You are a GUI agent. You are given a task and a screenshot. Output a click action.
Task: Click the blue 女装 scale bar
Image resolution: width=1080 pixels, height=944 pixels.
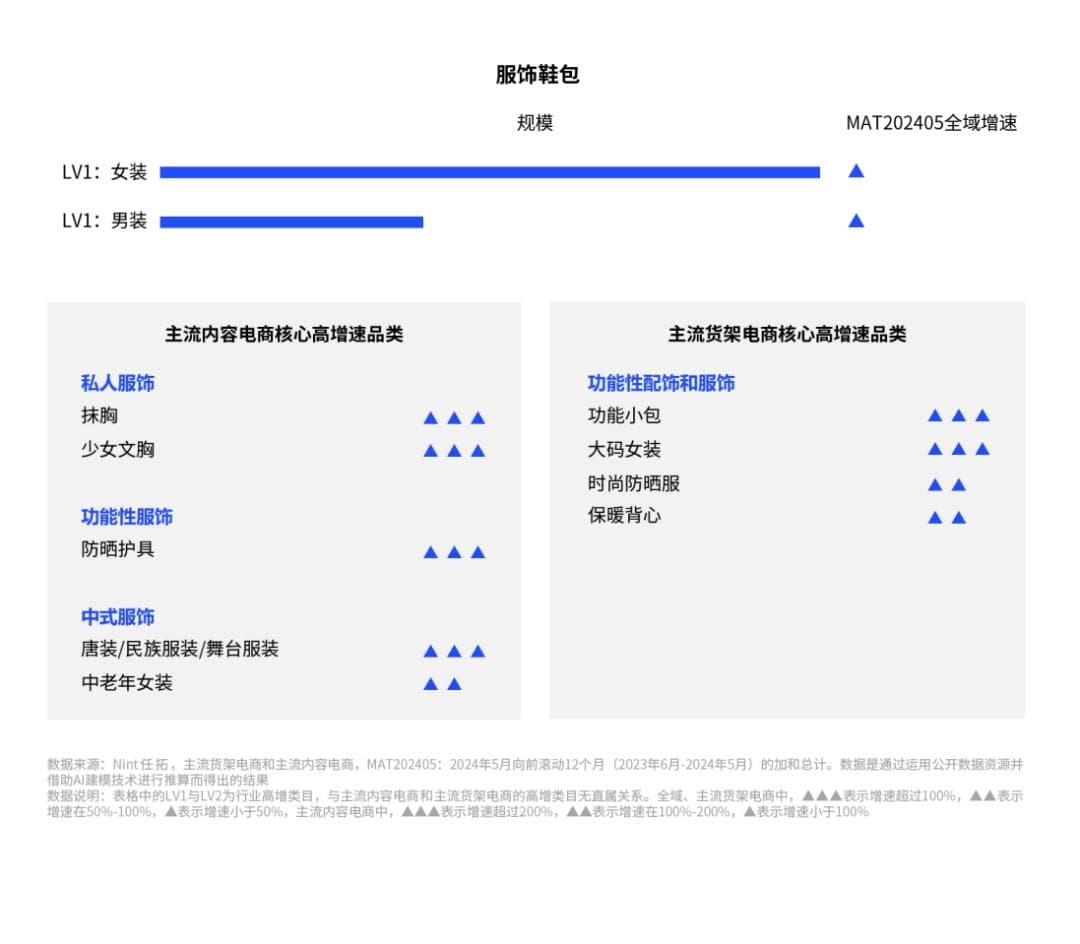tap(489, 172)
